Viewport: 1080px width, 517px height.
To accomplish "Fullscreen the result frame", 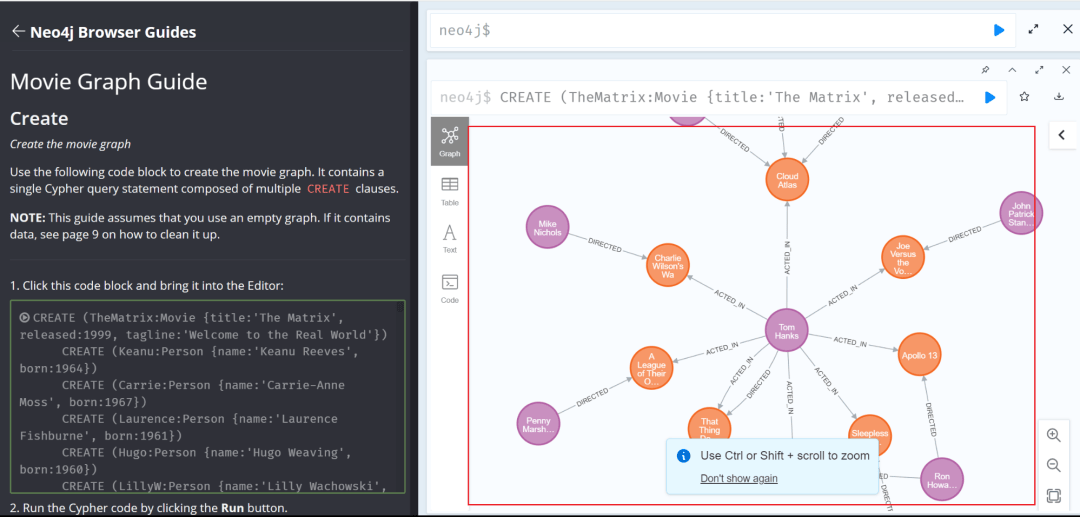I will (1039, 70).
